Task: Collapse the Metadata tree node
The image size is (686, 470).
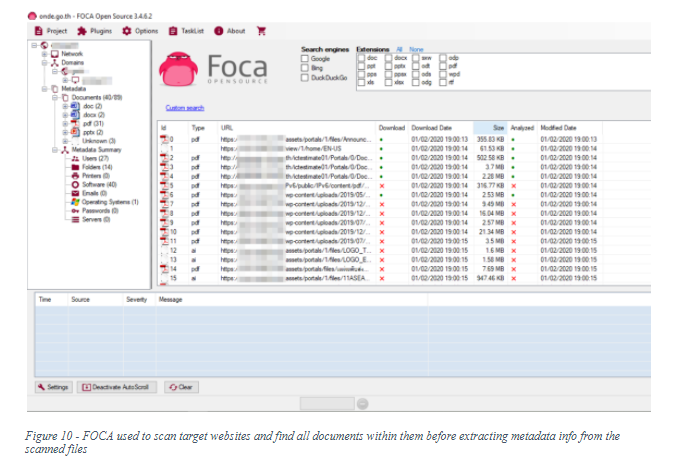Action: pyautogui.click(x=44, y=89)
